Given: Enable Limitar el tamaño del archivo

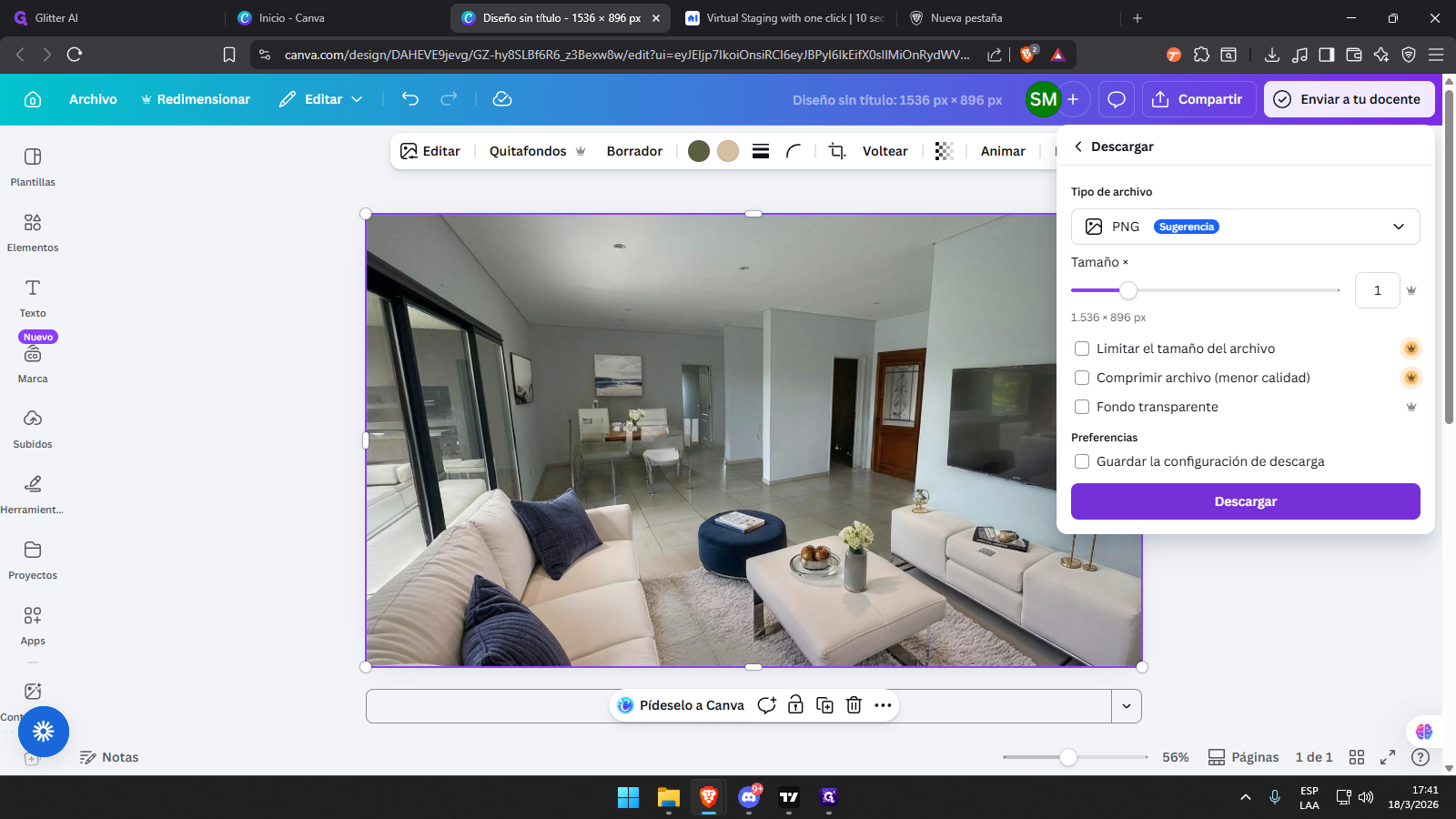Looking at the screenshot, I should [x=1082, y=349].
